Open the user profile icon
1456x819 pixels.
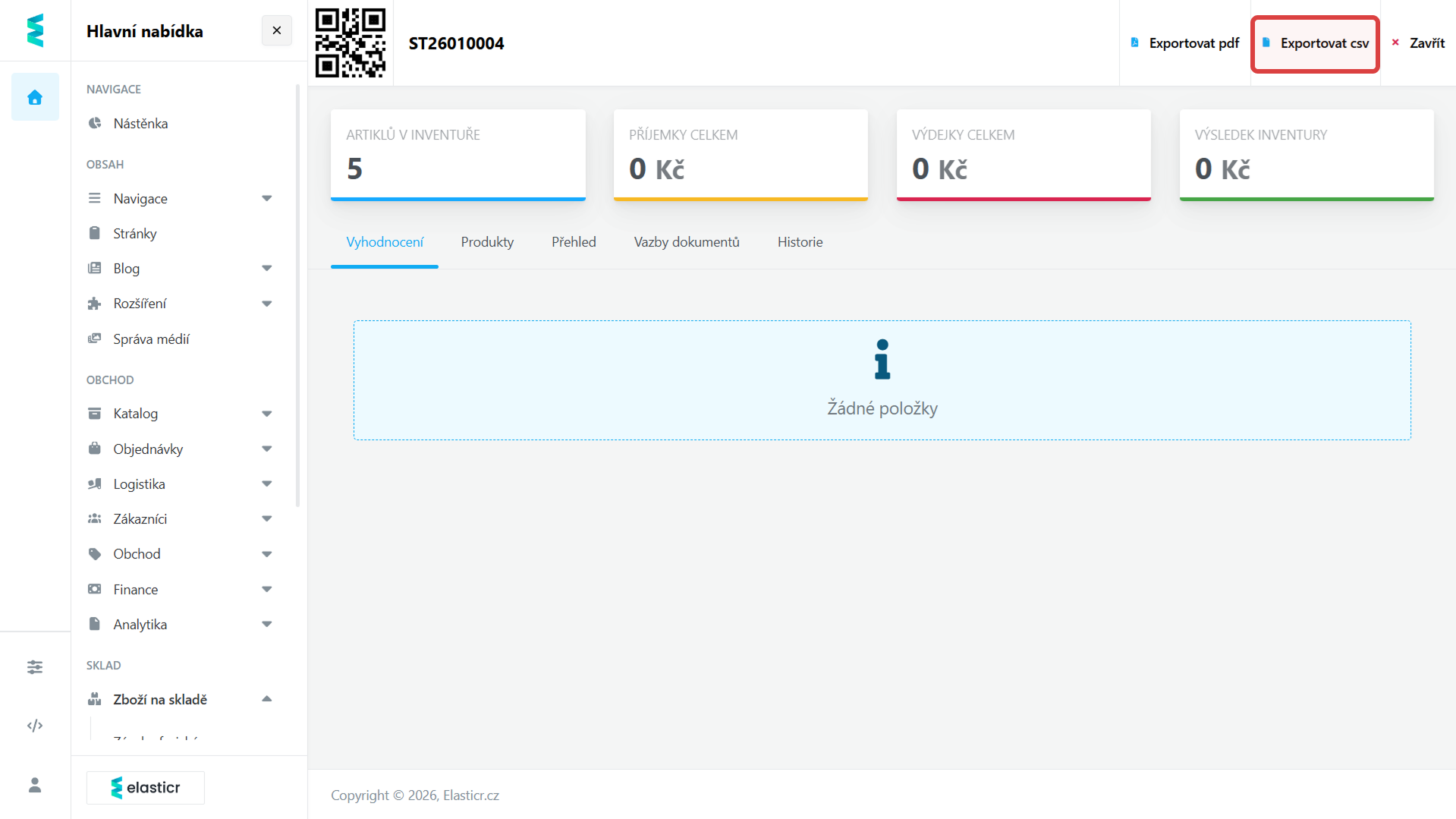[x=35, y=785]
